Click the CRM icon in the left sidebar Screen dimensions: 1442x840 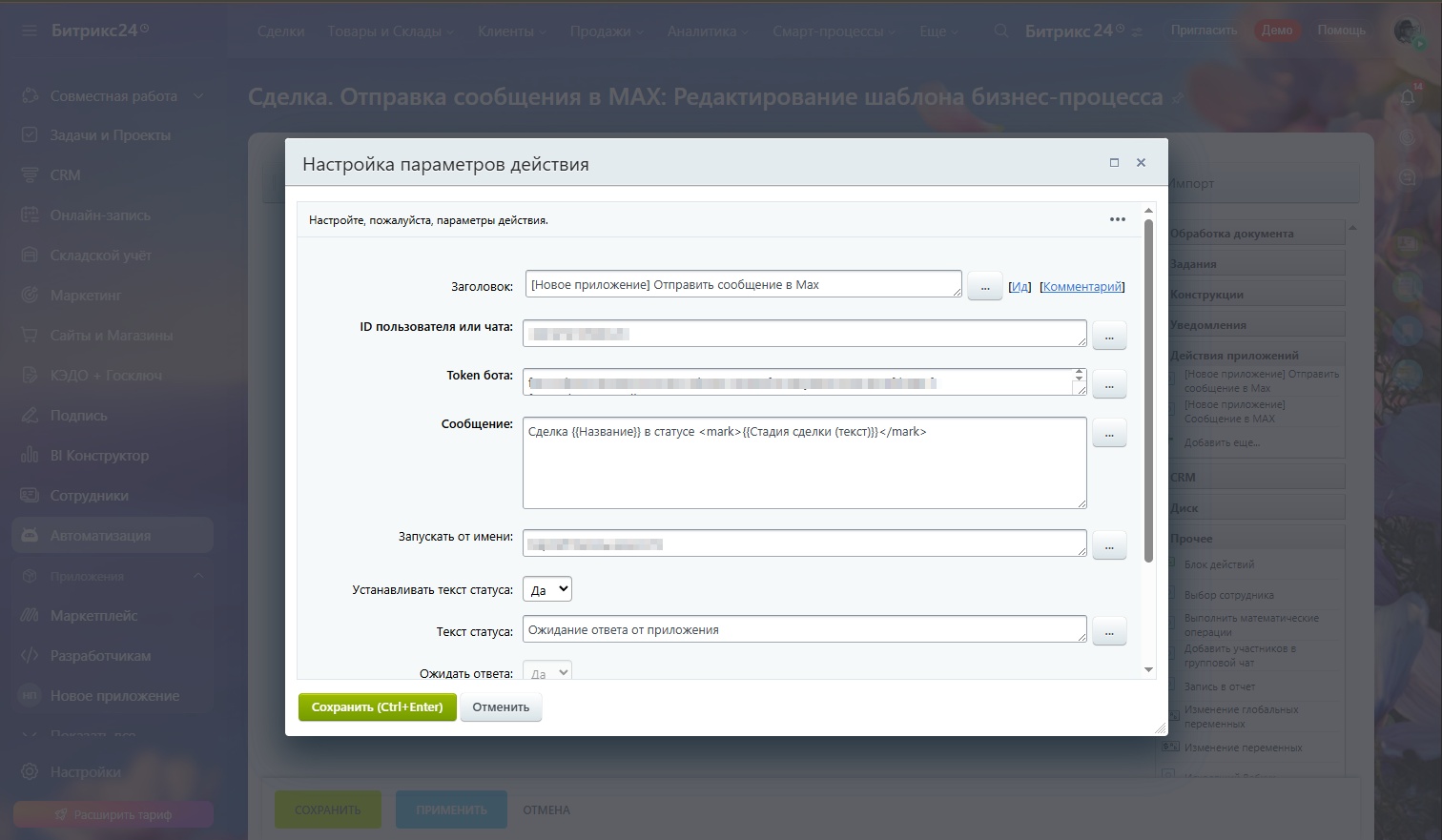(x=30, y=175)
